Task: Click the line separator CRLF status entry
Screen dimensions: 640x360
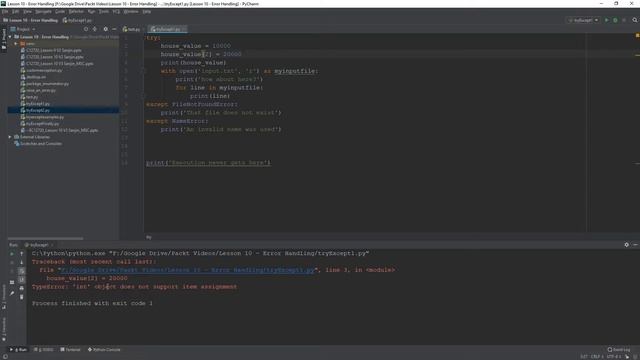Action: pos(597,357)
